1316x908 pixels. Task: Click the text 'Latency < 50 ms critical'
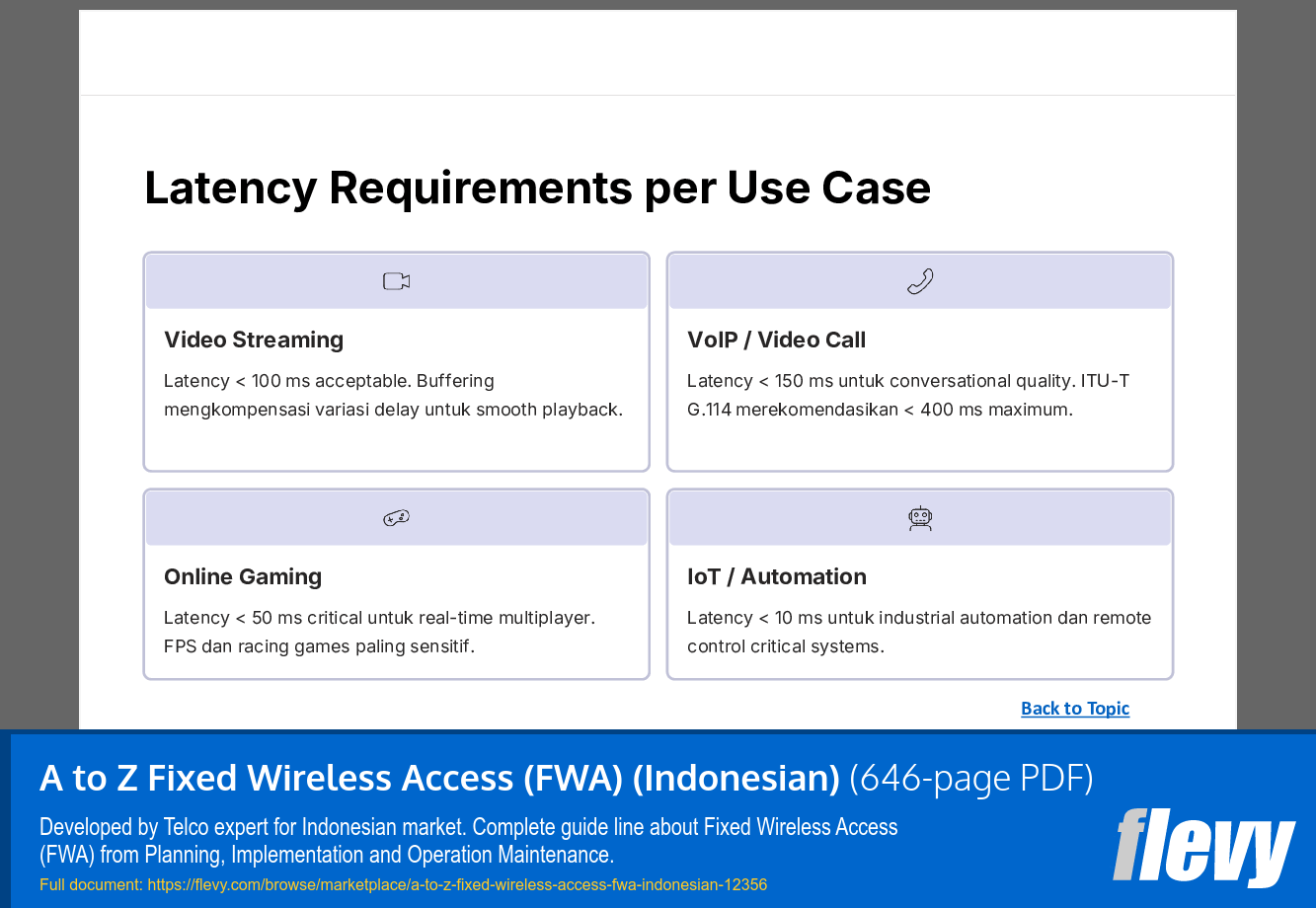pyautogui.click(x=263, y=618)
